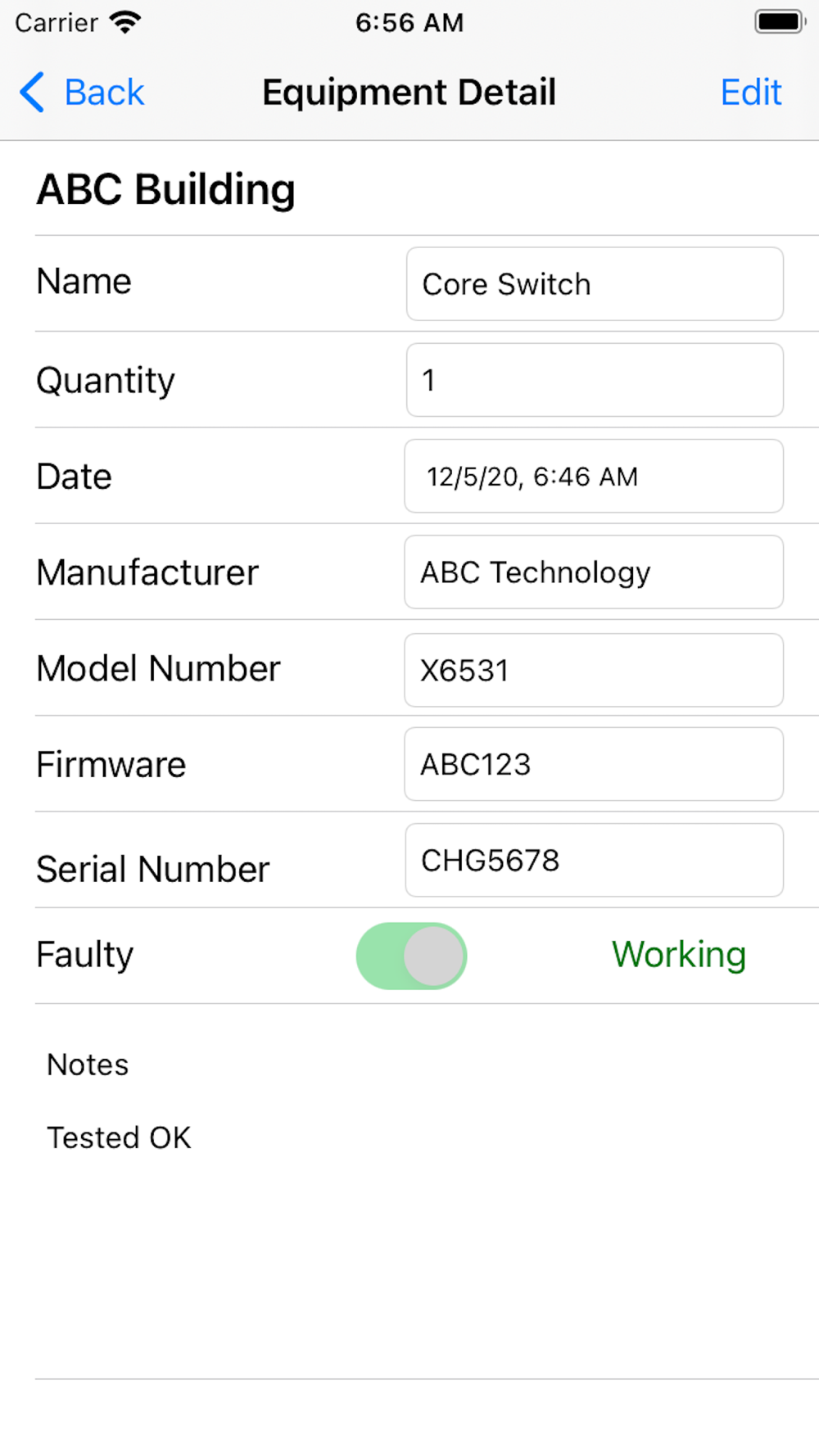Select the Model Number field X6531
This screenshot has width=819, height=1456.
click(594, 670)
